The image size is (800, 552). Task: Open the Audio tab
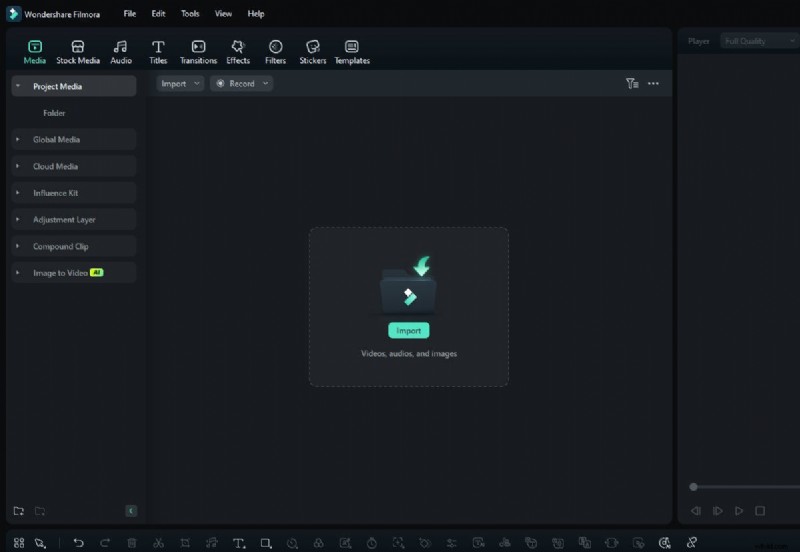(x=121, y=53)
